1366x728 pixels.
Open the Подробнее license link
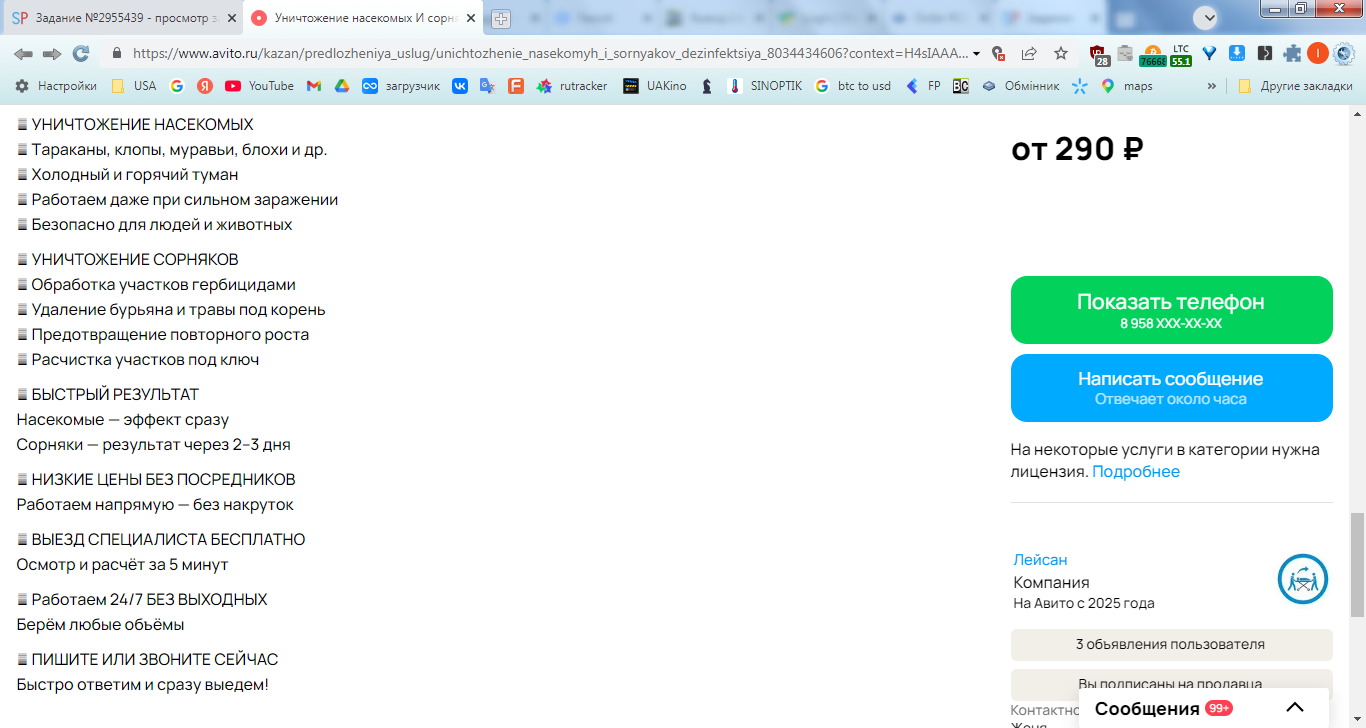pyautogui.click(x=1136, y=471)
